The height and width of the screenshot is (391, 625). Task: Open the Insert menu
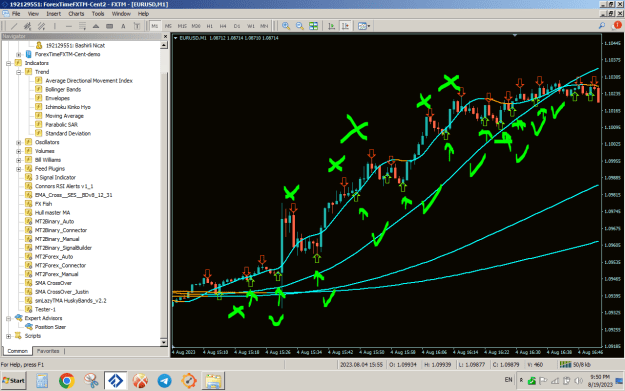[x=53, y=14]
